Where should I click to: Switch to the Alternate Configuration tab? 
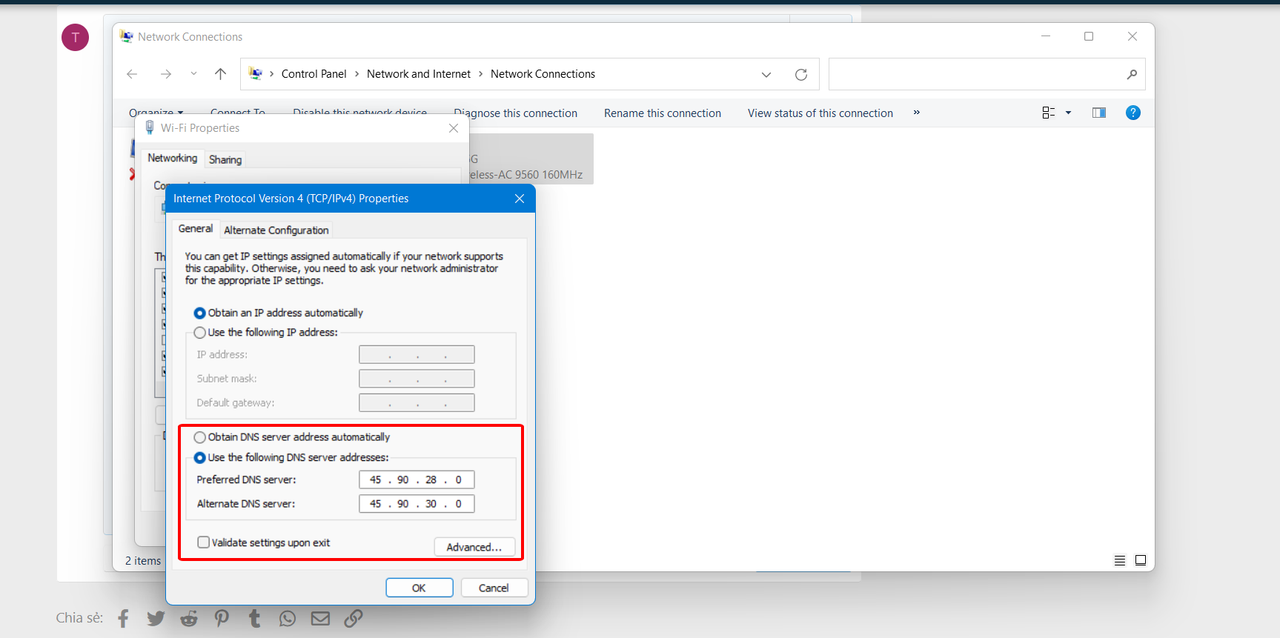coord(276,230)
